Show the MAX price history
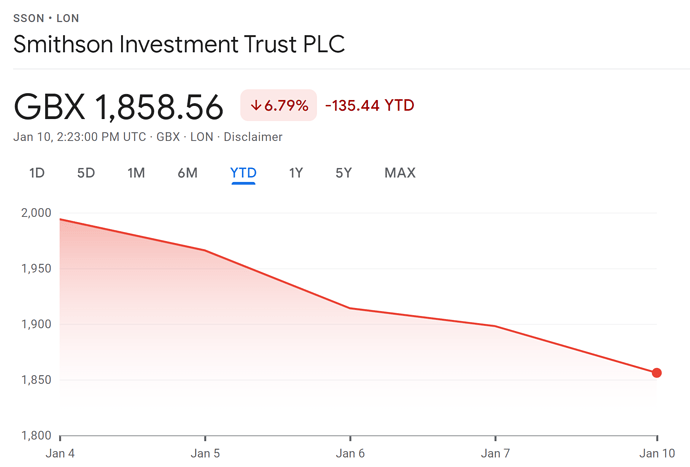This screenshot has width=690, height=467. (400, 173)
